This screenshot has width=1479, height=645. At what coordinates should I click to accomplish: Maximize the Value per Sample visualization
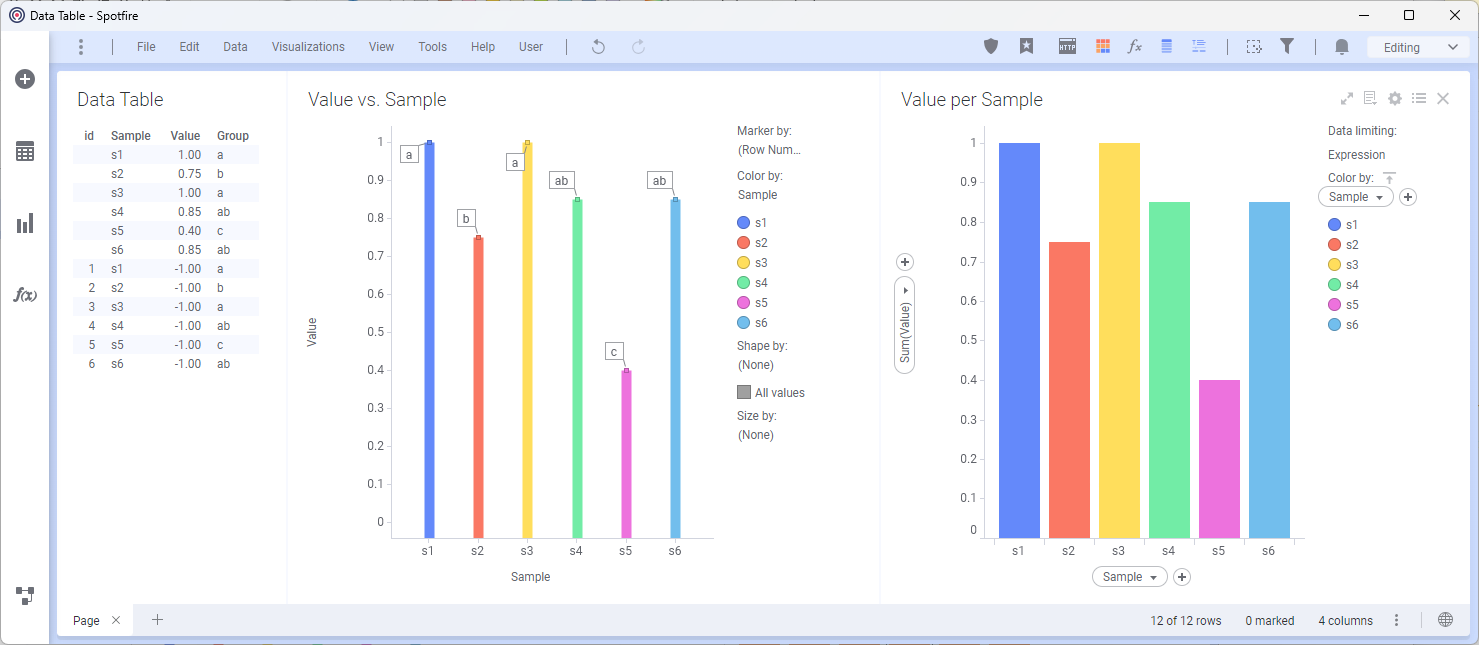pyautogui.click(x=1347, y=99)
